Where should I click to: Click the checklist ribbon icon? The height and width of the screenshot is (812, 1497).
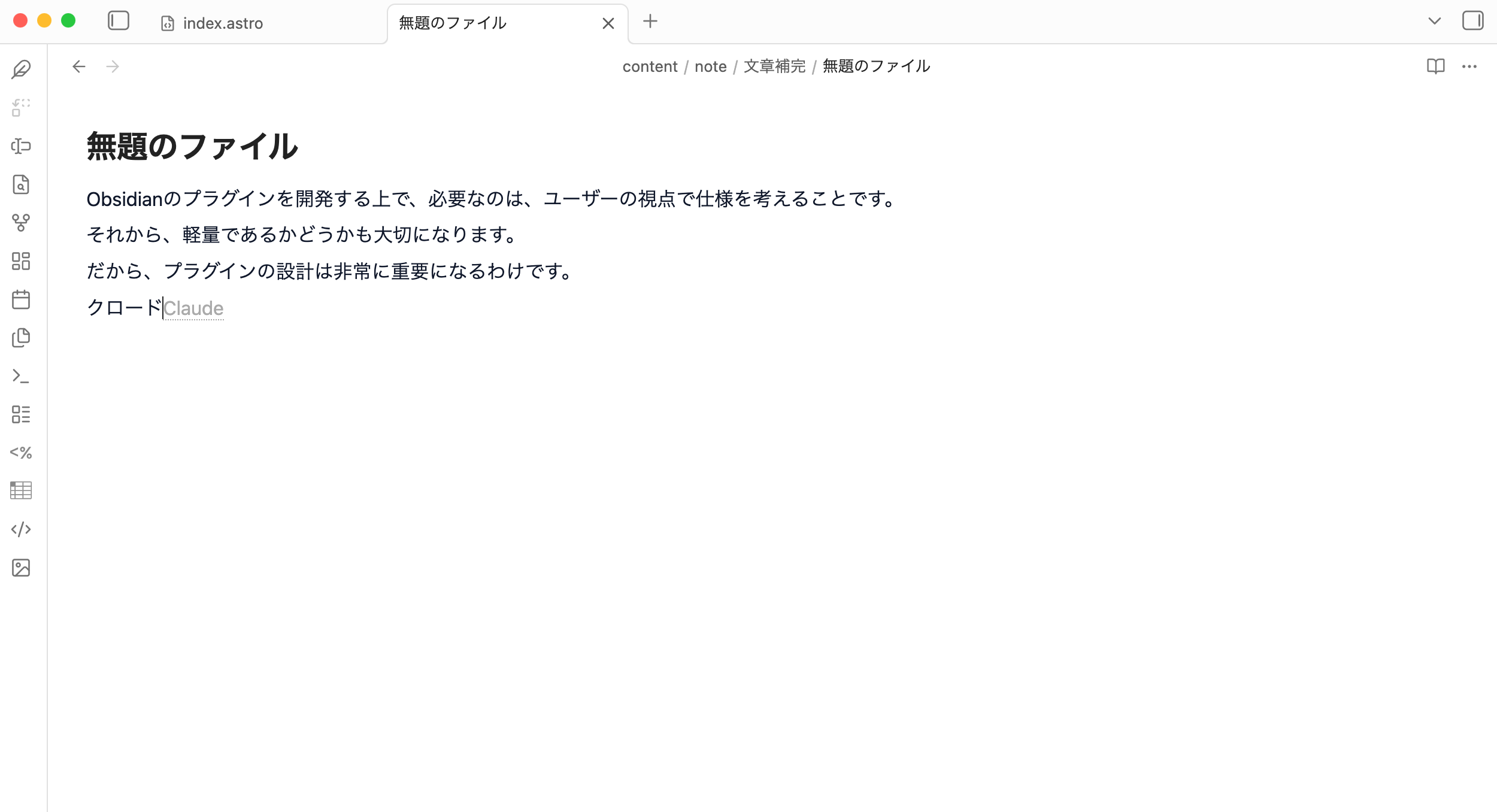point(21,414)
